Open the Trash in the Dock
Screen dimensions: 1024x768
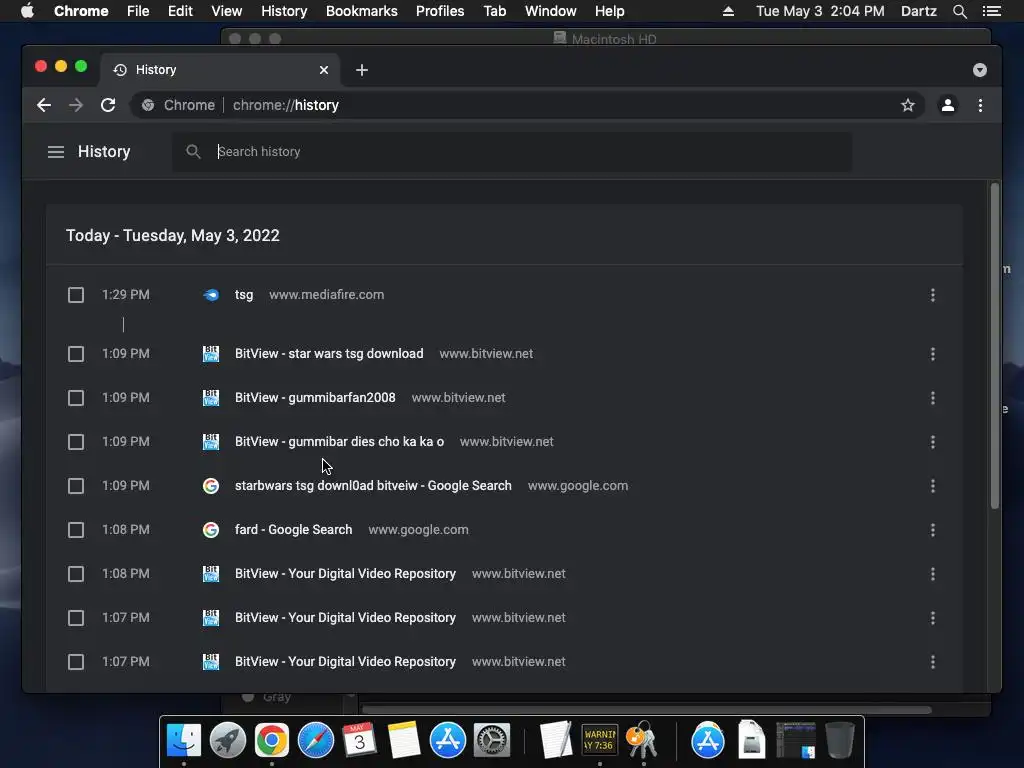839,740
